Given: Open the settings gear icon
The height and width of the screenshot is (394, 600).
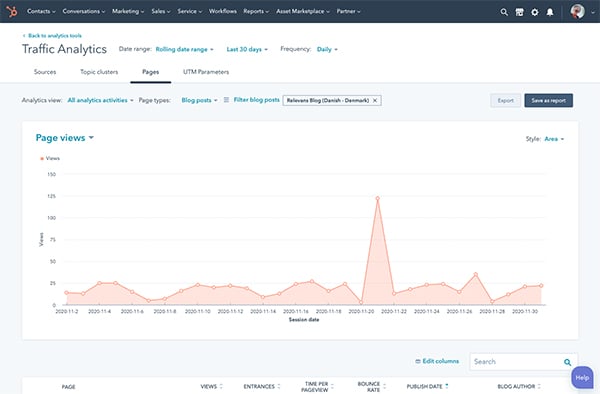Looking at the screenshot, I should click(535, 12).
